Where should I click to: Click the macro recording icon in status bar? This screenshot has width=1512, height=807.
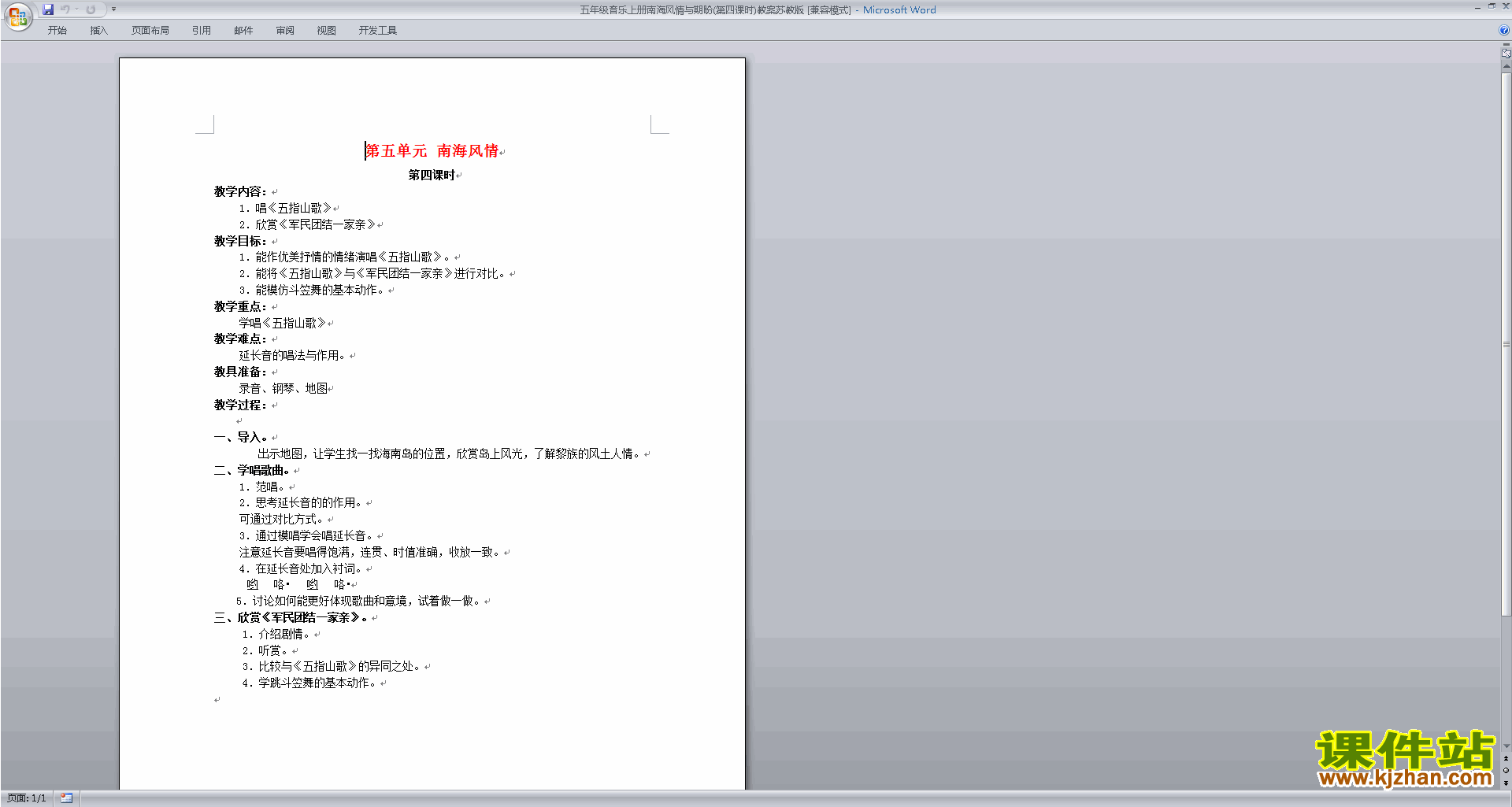(x=66, y=798)
